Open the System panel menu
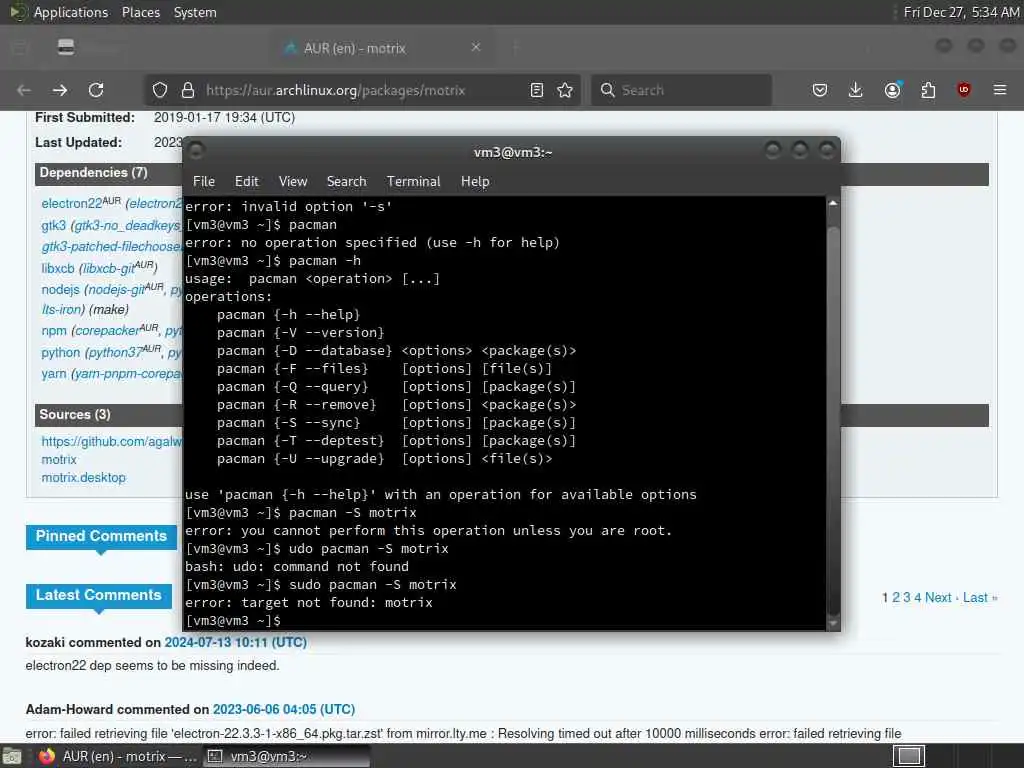The width and height of the screenshot is (1024, 768). 195,12
